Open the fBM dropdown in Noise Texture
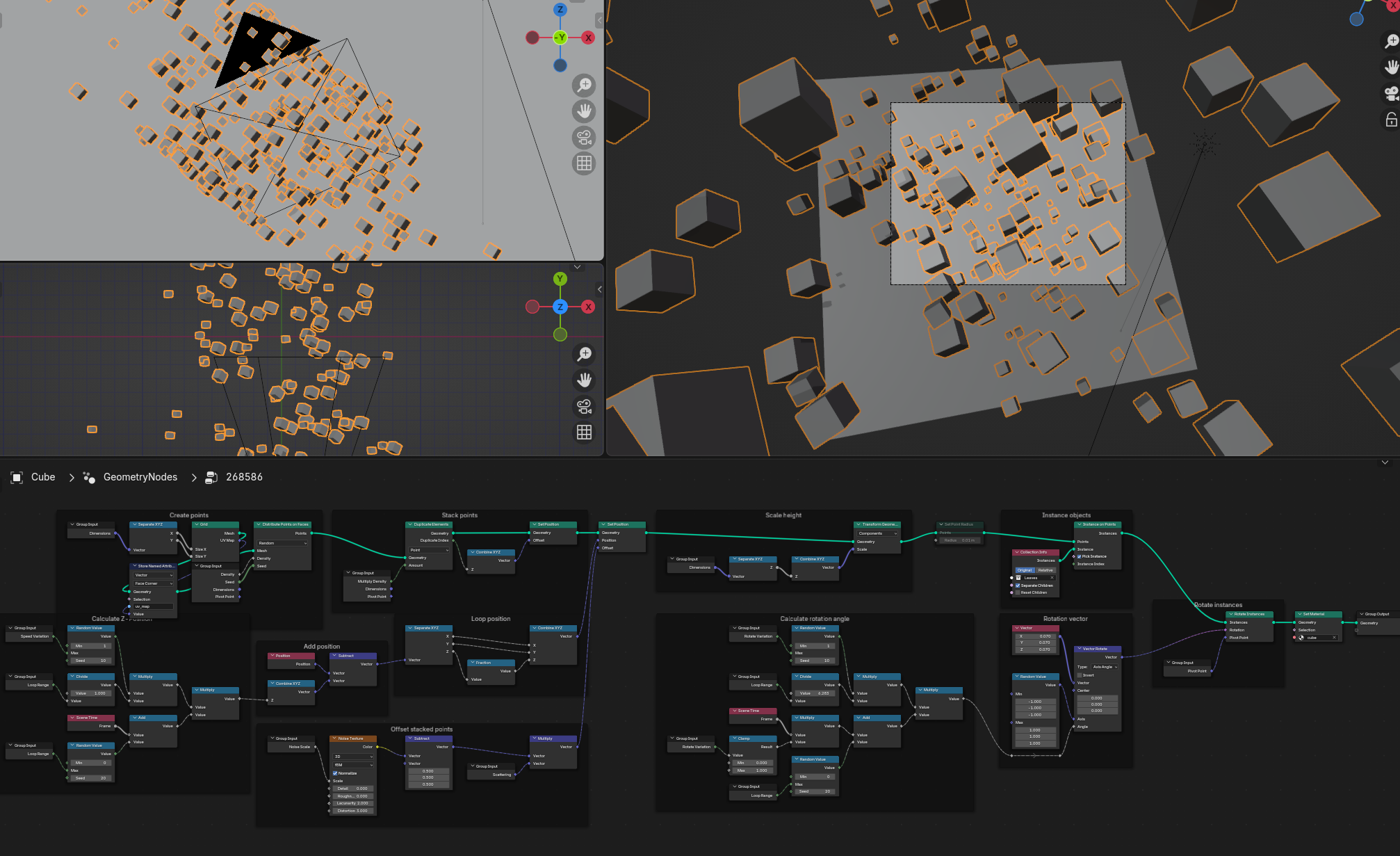1400x856 pixels. (353, 765)
